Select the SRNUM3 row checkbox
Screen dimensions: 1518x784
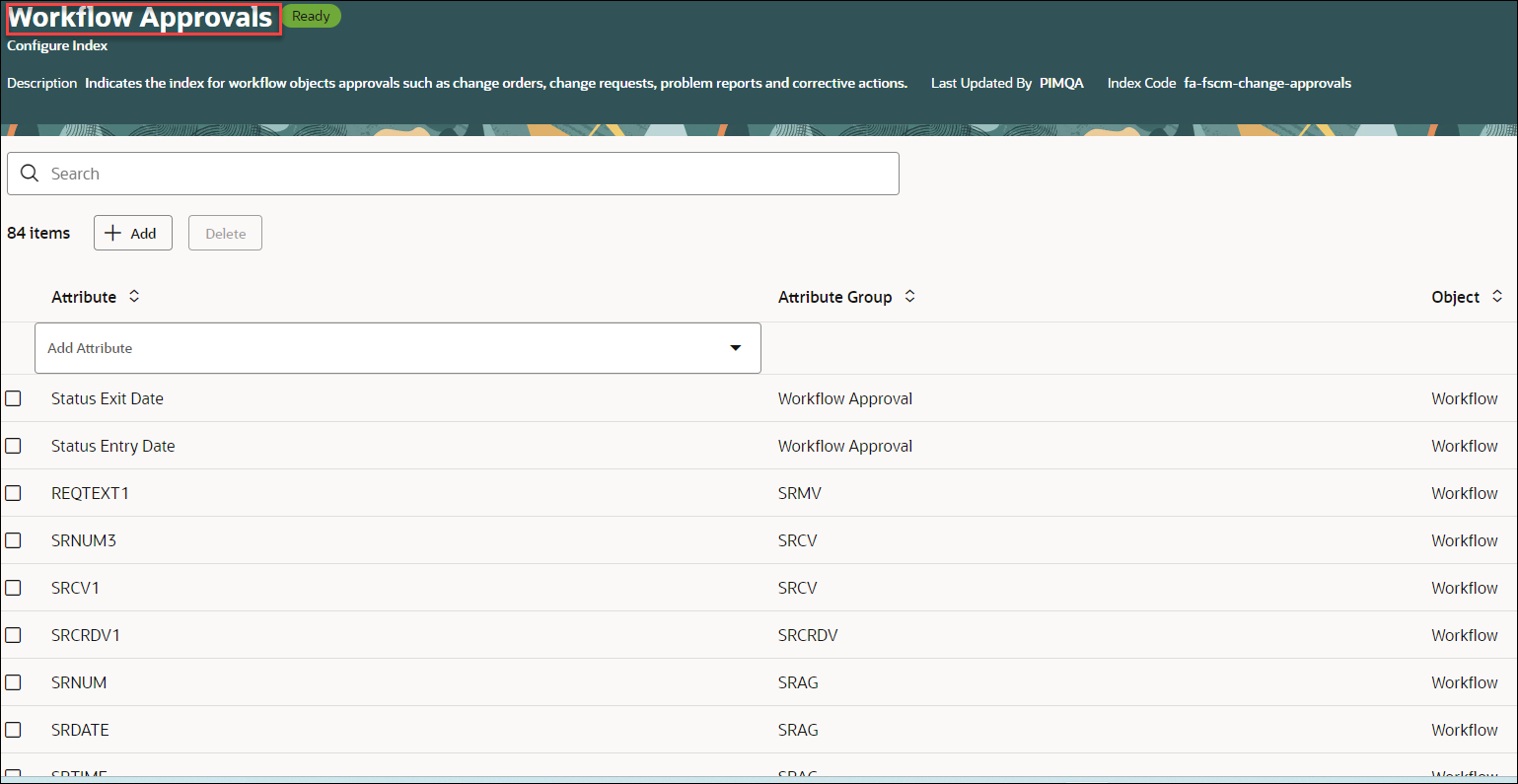pos(13,540)
